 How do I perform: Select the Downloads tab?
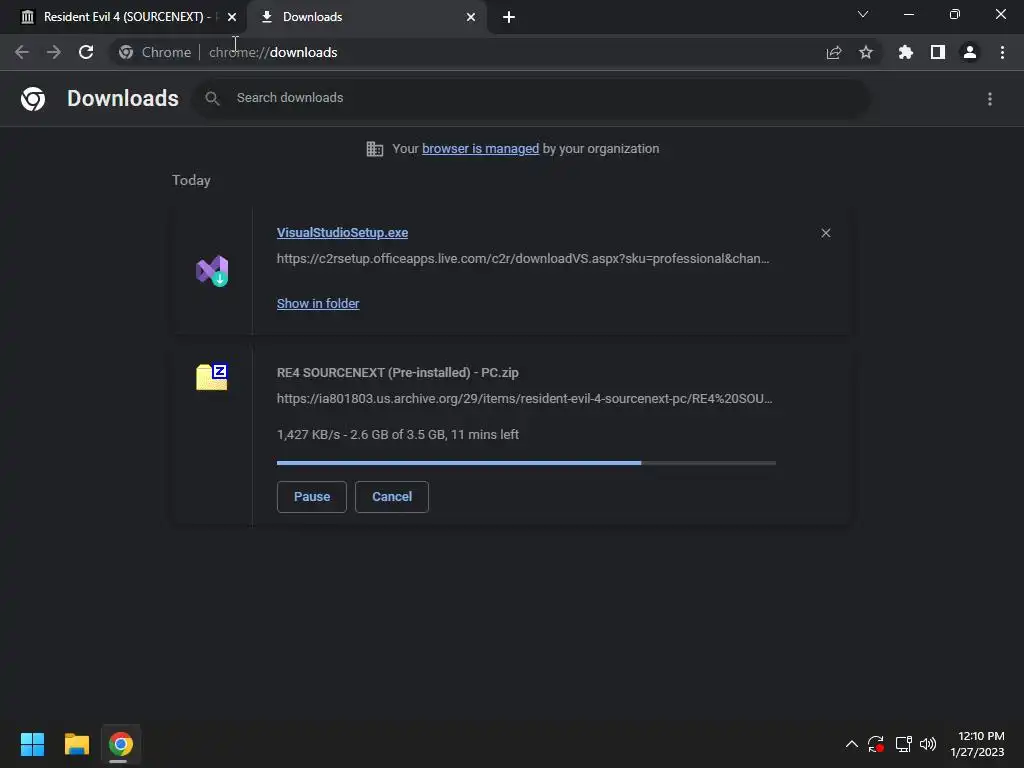pos(367,17)
